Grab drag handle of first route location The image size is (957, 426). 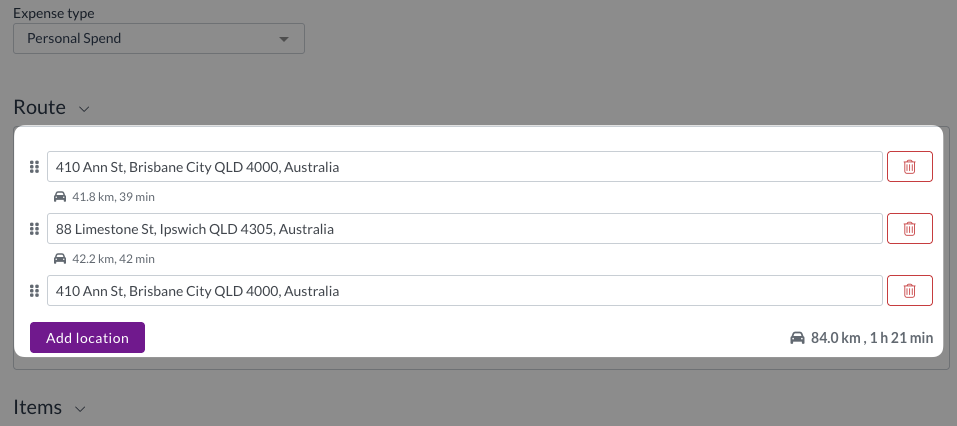pyautogui.click(x=34, y=167)
